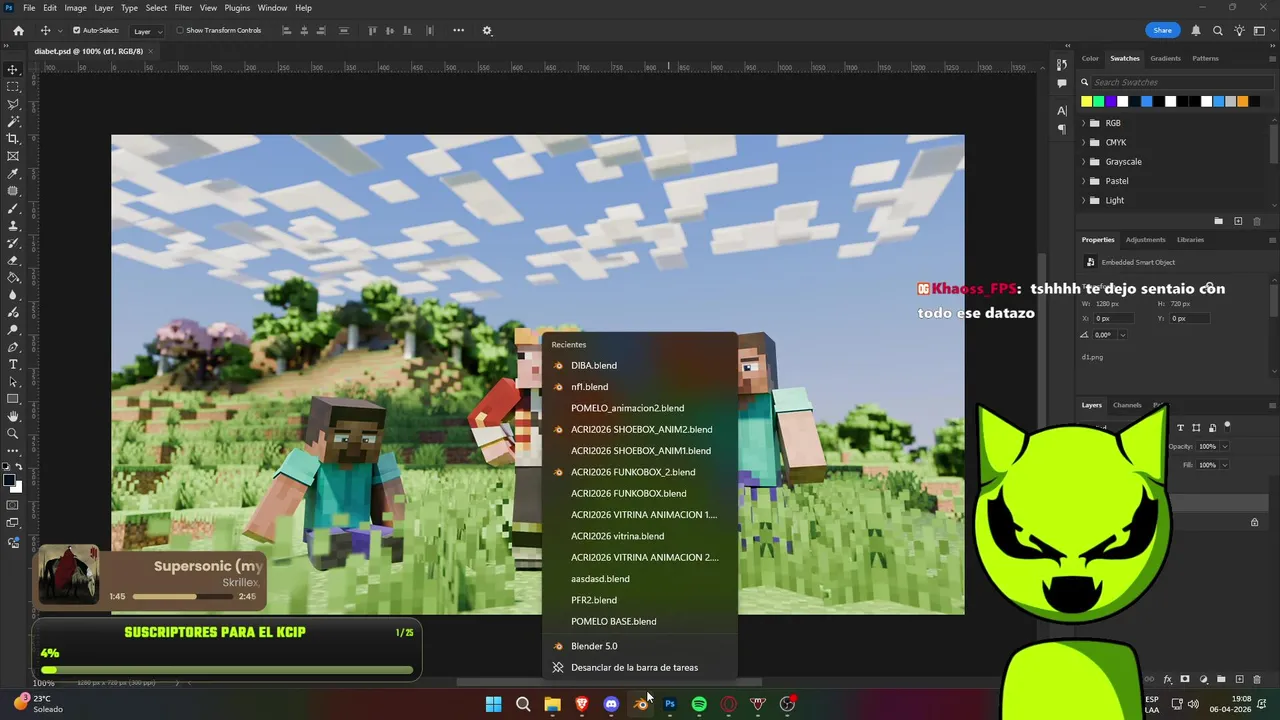Open the Character panel icon

[1062, 110]
